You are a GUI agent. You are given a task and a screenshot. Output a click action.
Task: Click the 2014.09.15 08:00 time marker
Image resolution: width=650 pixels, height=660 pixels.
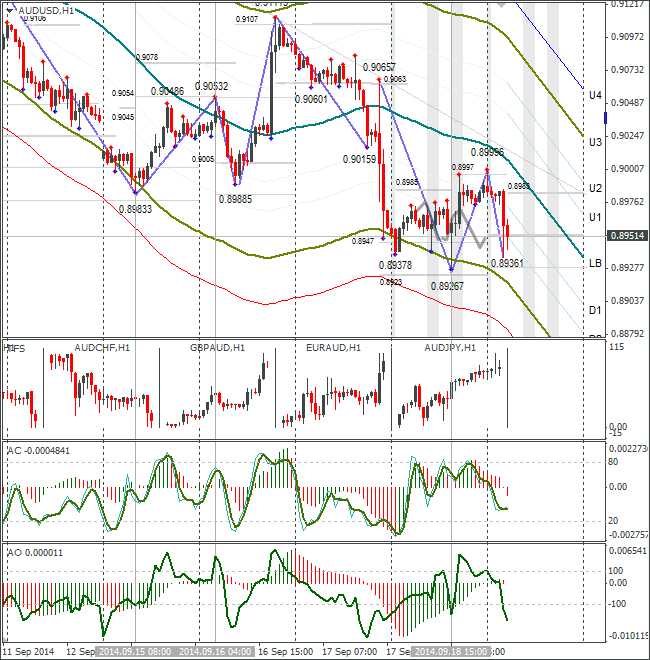point(135,652)
